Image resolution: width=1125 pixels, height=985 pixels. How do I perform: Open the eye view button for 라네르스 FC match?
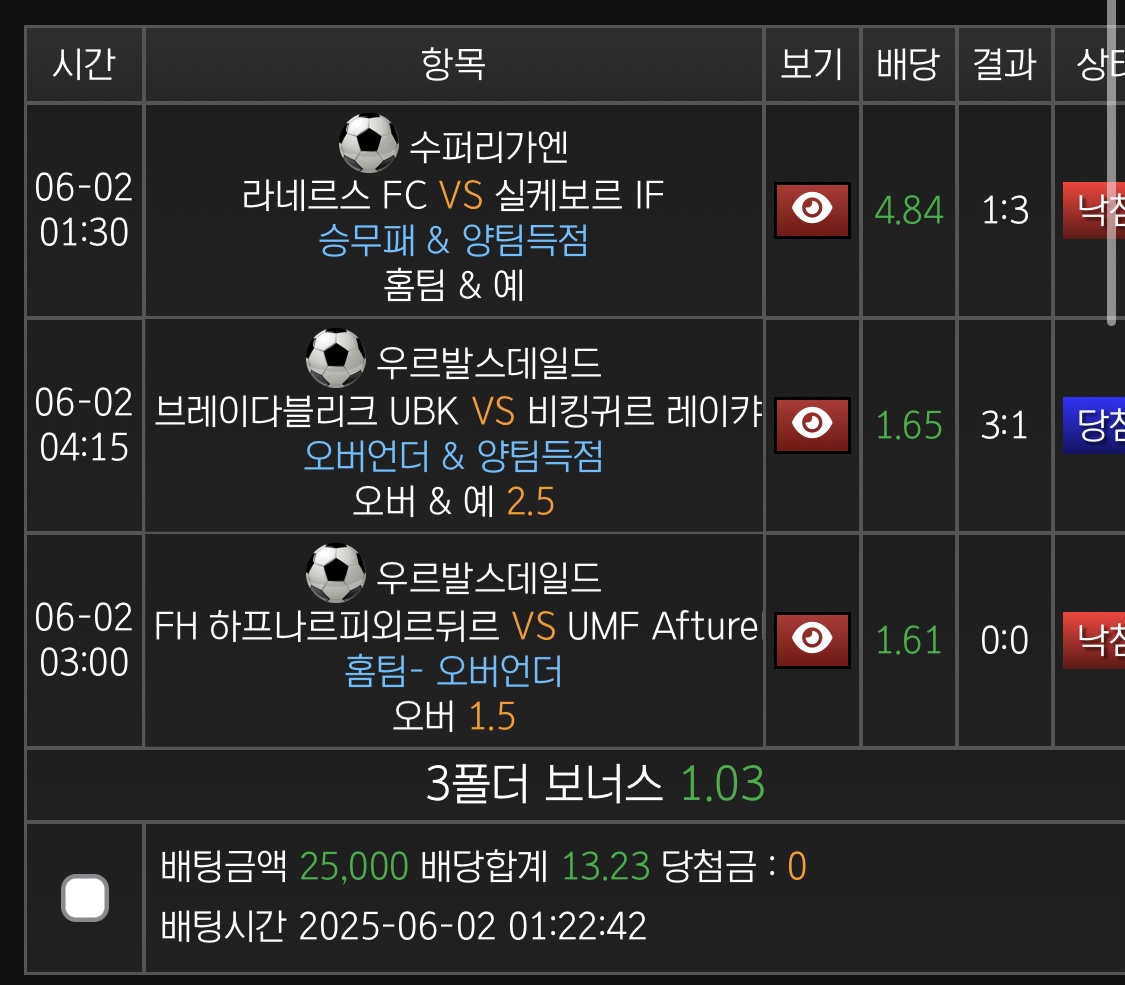pyautogui.click(x=812, y=210)
